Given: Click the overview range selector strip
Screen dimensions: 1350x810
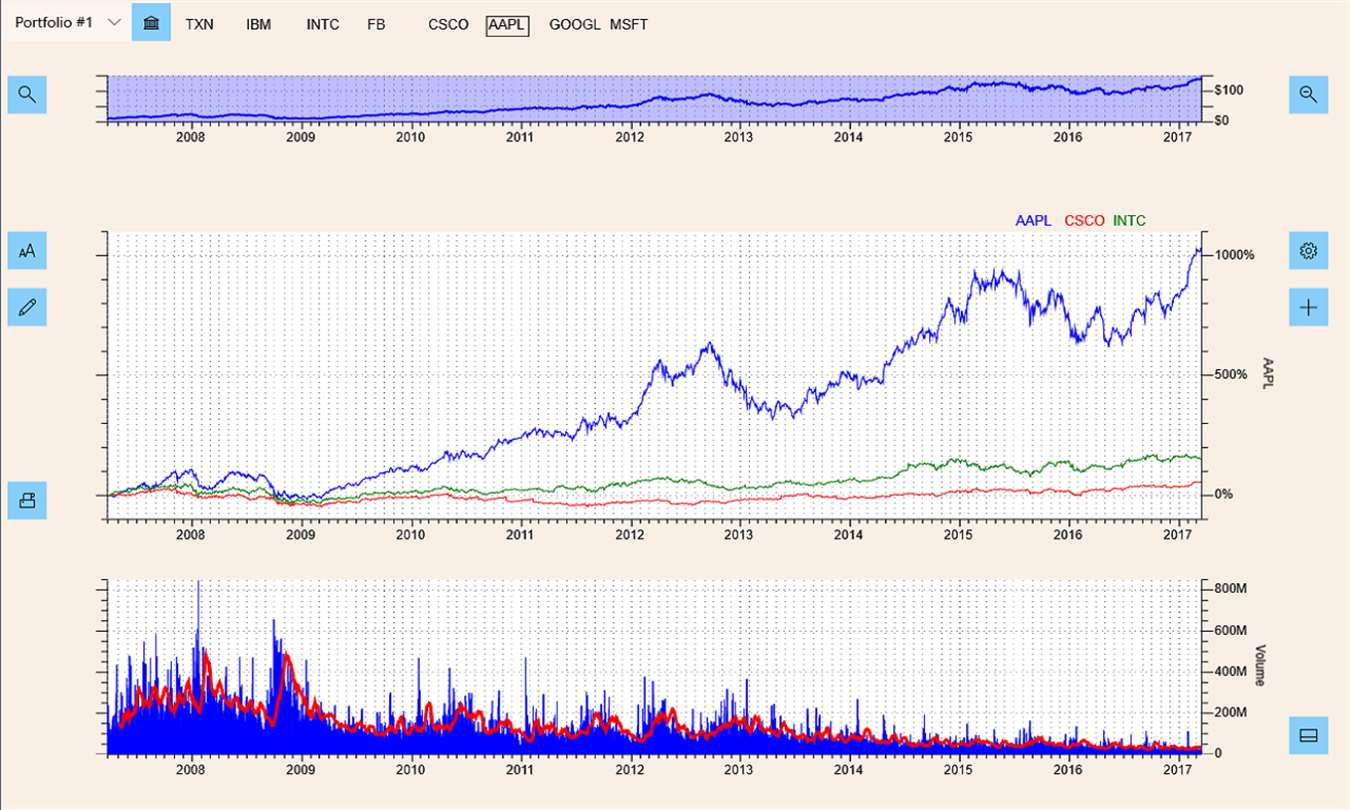Looking at the screenshot, I should [653, 97].
